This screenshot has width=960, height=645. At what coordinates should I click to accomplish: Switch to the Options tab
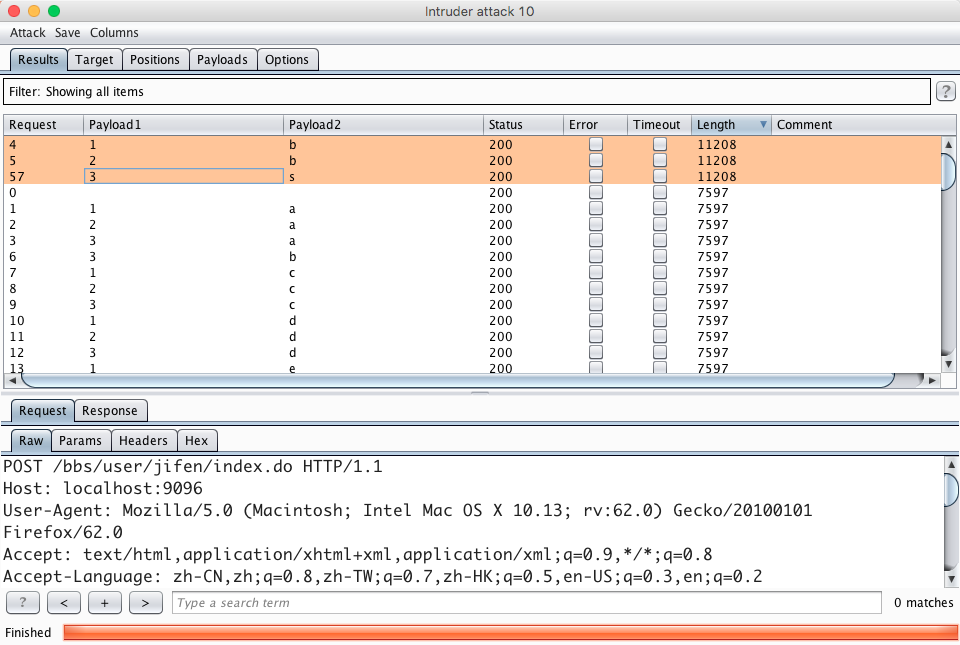pos(287,60)
